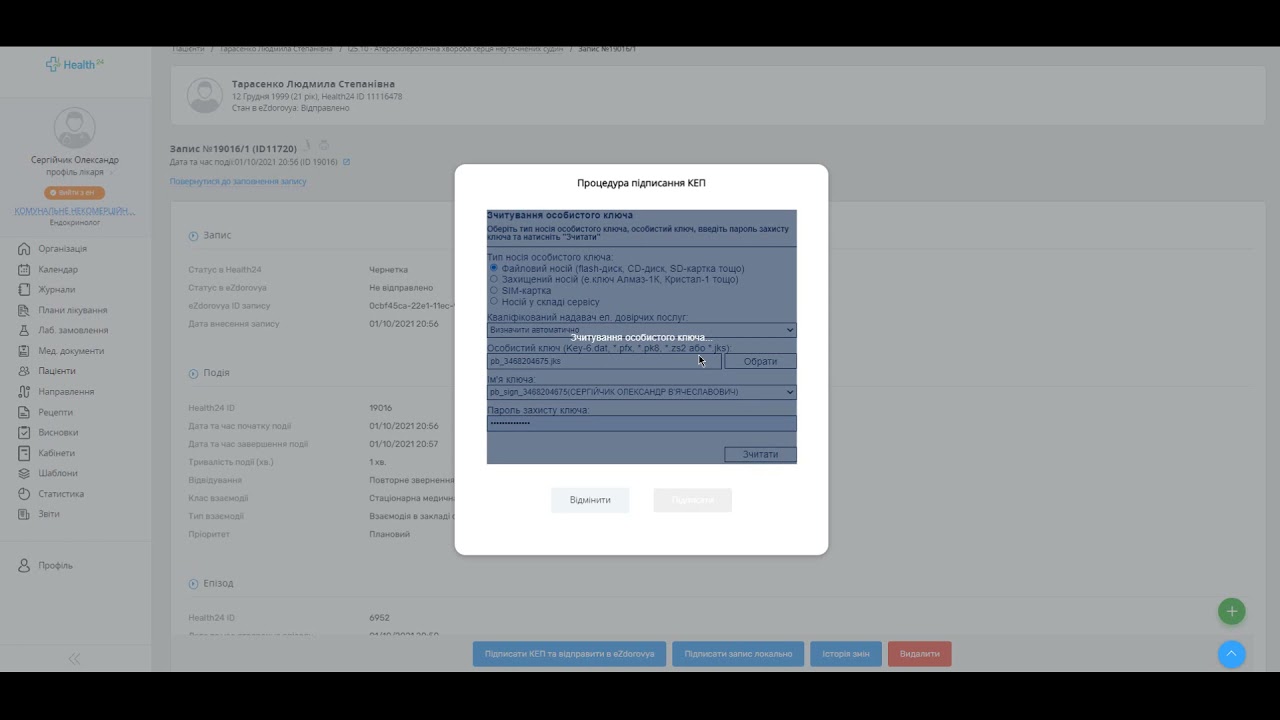This screenshot has height=720, width=1280.
Task: Collapse the sidebar with double chevron
Action: [74, 659]
